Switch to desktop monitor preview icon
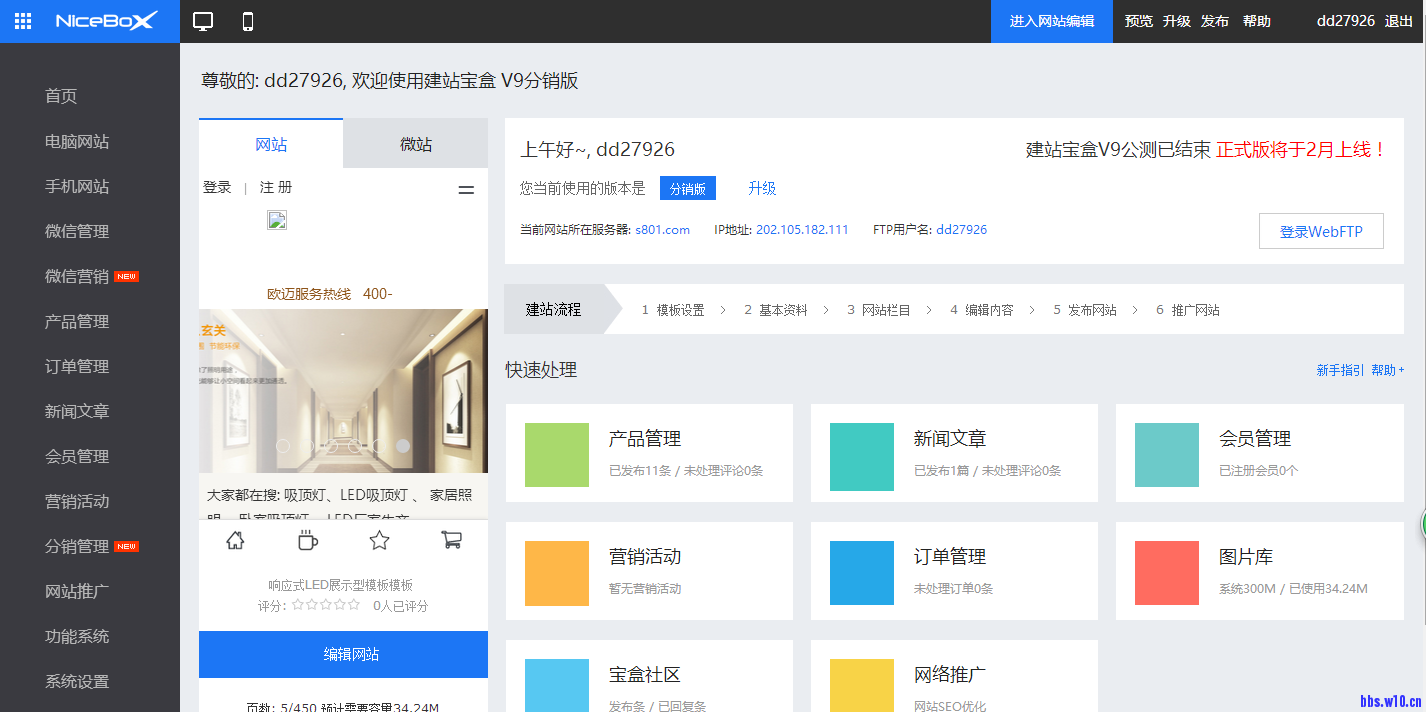 [204, 22]
